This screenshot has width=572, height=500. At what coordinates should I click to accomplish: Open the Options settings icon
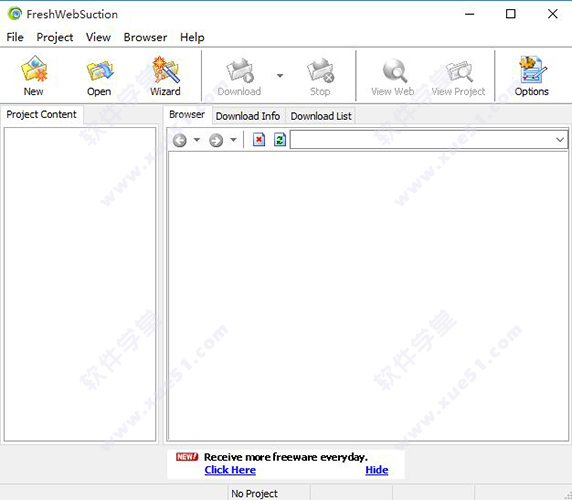pyautogui.click(x=532, y=75)
